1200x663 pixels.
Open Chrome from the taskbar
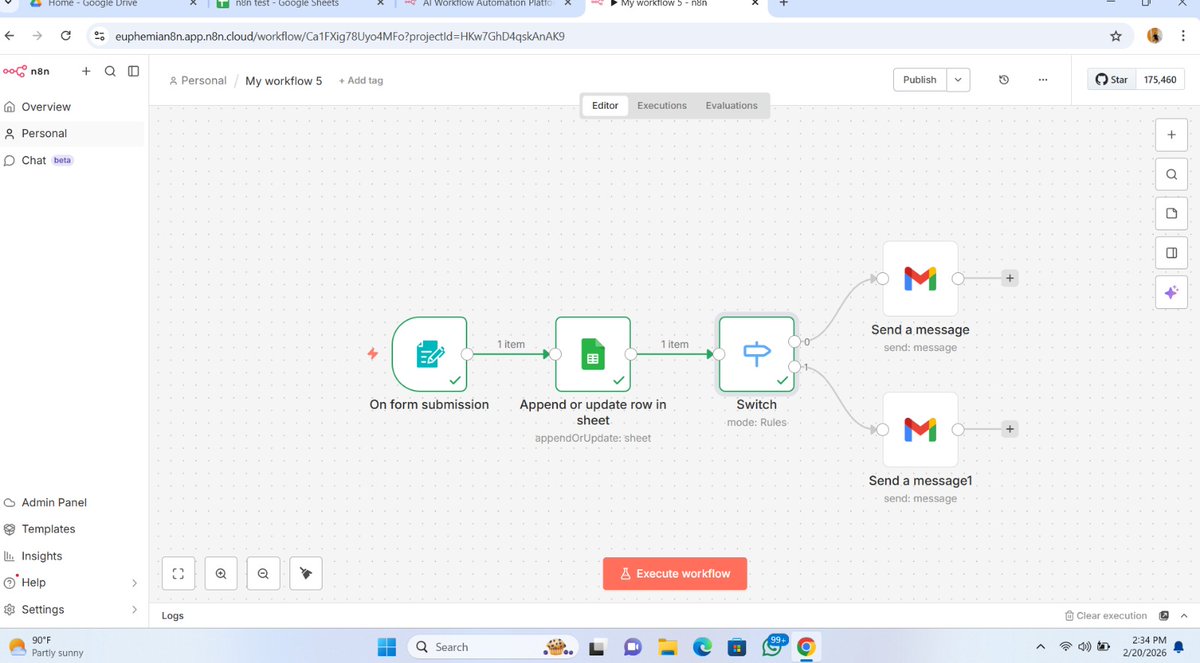[x=806, y=647]
